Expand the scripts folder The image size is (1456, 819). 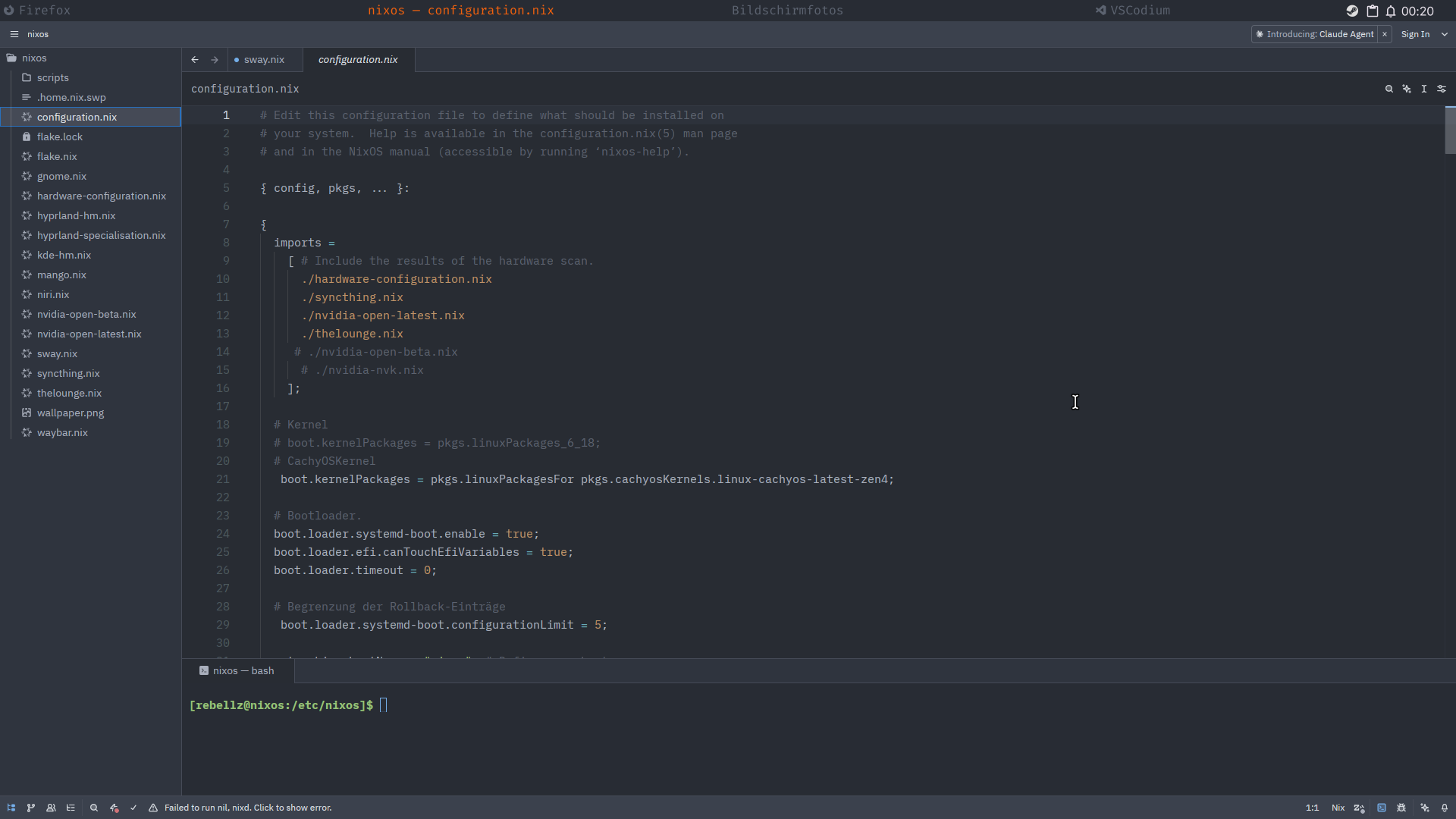tap(52, 77)
